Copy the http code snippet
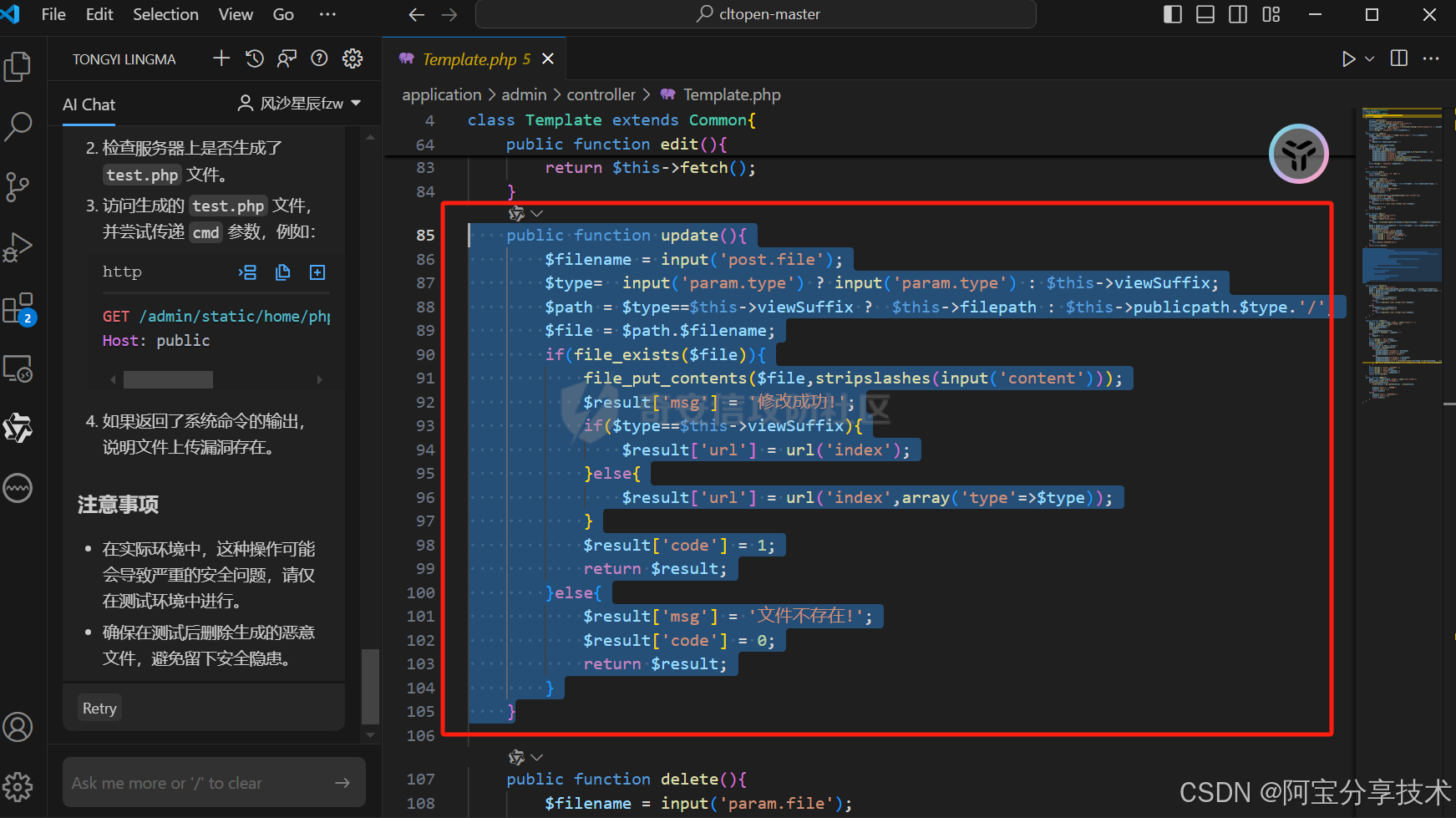This screenshot has height=818, width=1456. tap(283, 272)
